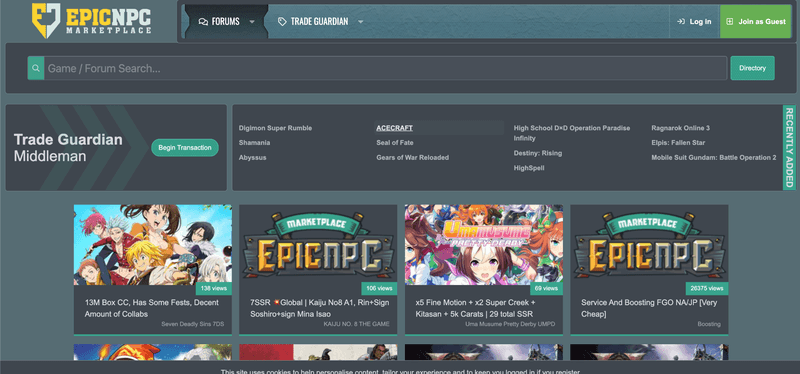Viewport: 800px width, 374px height.
Task: Click the Trade Guardian tag icon
Action: click(x=282, y=21)
